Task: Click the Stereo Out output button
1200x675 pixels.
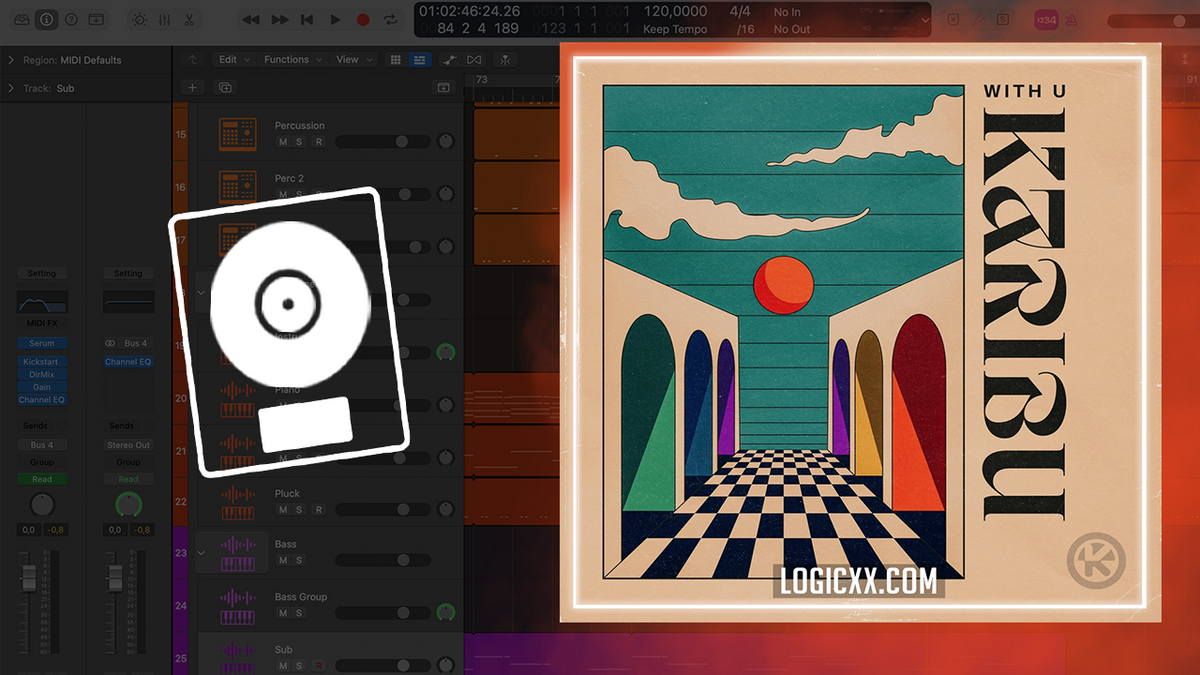Action: (128, 444)
